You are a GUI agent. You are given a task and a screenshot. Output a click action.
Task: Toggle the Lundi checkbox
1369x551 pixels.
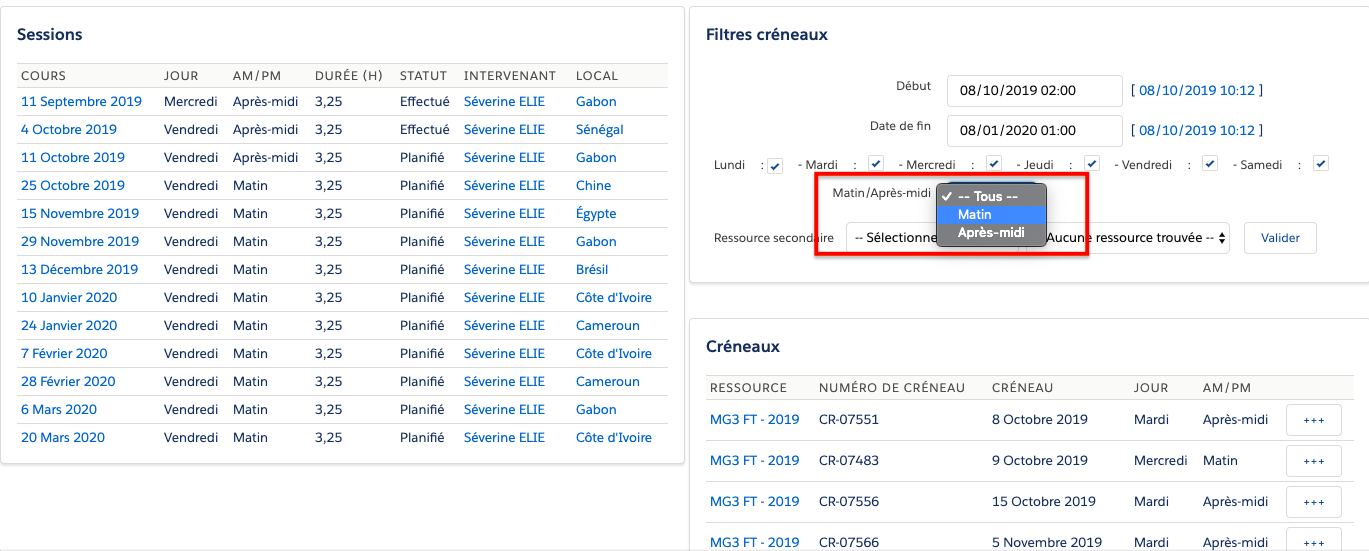click(775, 166)
